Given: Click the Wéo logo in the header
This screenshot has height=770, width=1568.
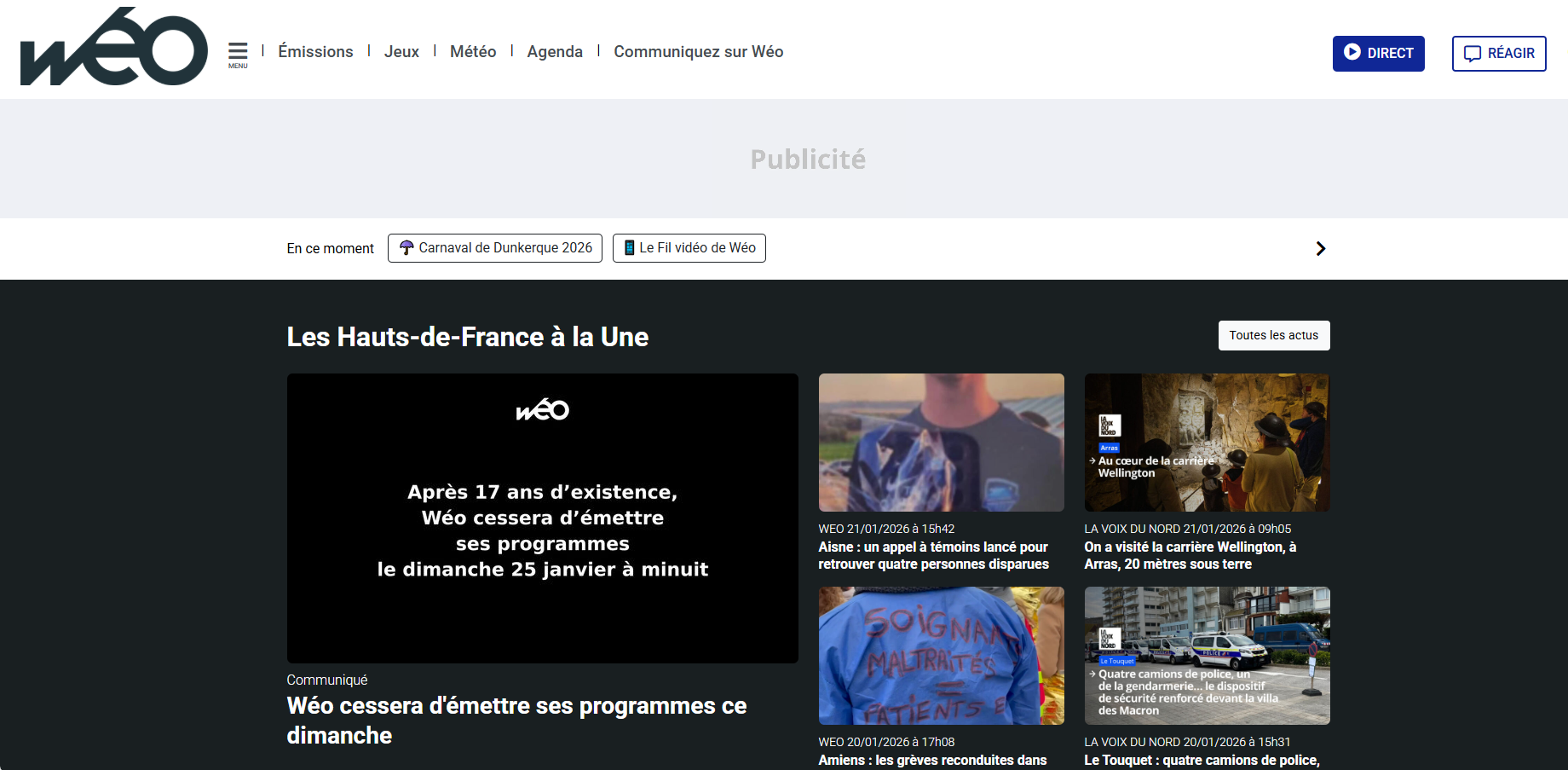Looking at the screenshot, I should 113,49.
